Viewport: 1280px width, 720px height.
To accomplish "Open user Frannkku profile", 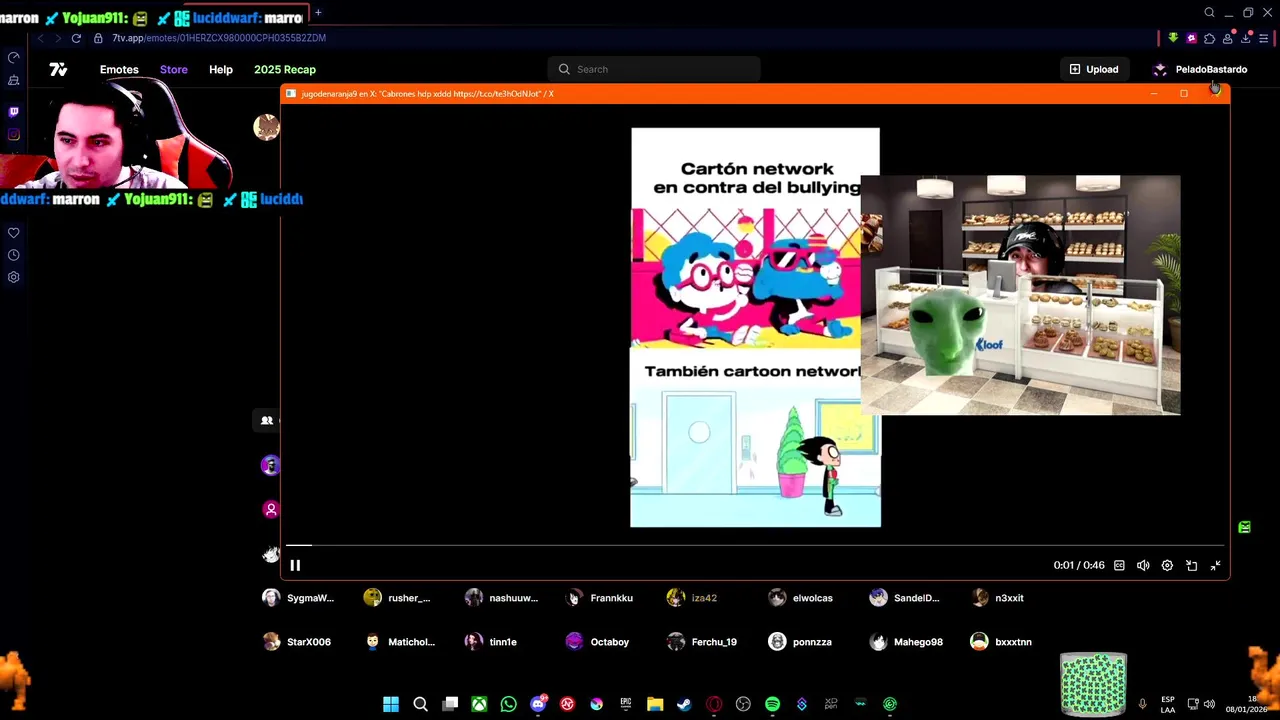I will (x=599, y=598).
